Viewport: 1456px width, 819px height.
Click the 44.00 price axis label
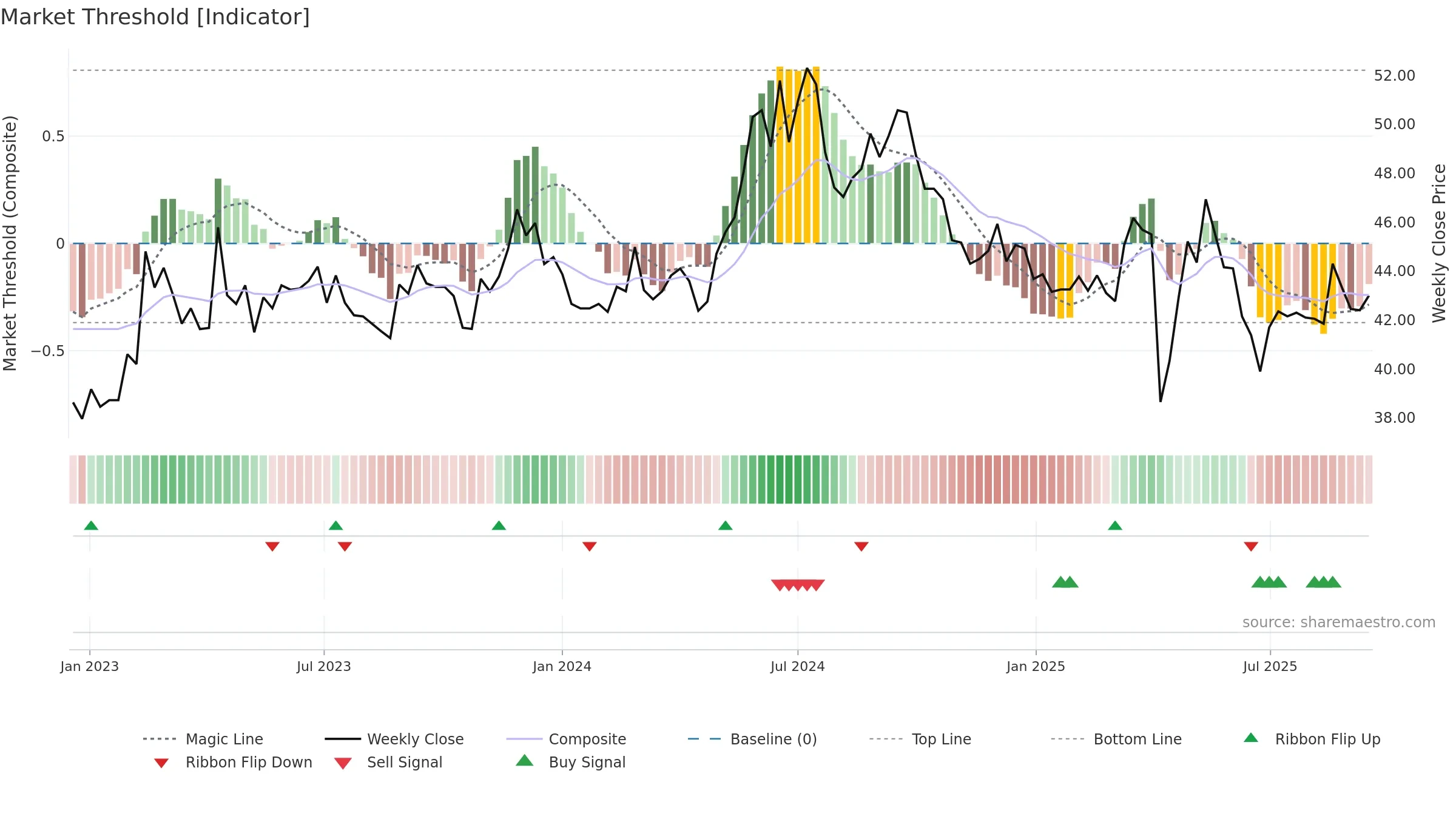[1394, 271]
